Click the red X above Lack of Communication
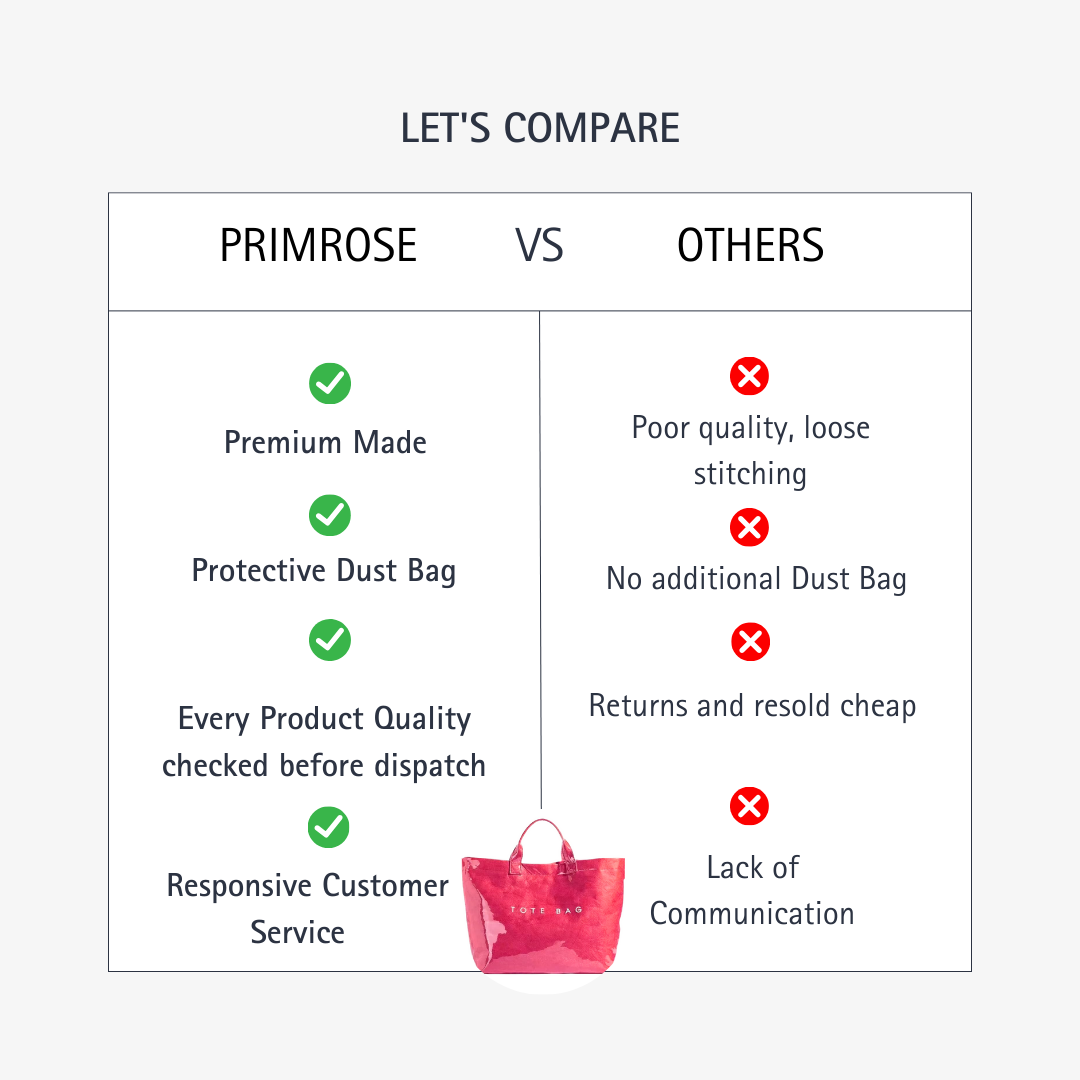Viewport: 1080px width, 1080px height. click(749, 806)
